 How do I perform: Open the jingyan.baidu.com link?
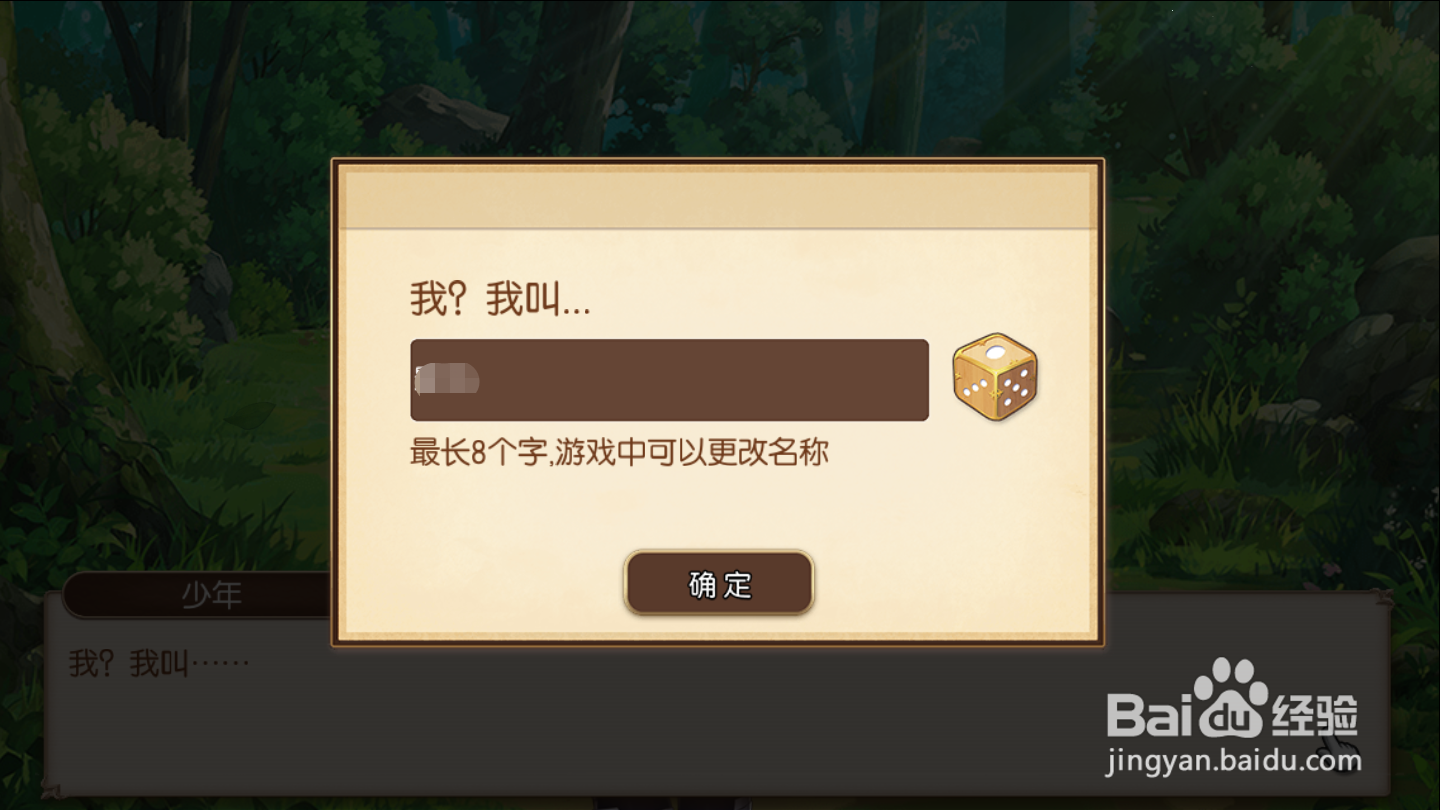coord(1234,761)
